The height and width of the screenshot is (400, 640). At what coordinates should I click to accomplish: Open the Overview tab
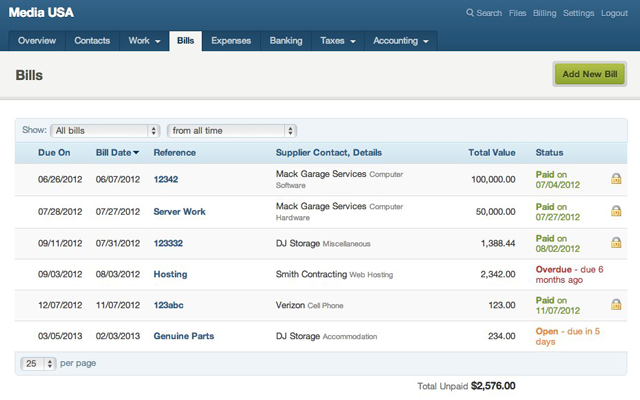pyautogui.click(x=37, y=41)
